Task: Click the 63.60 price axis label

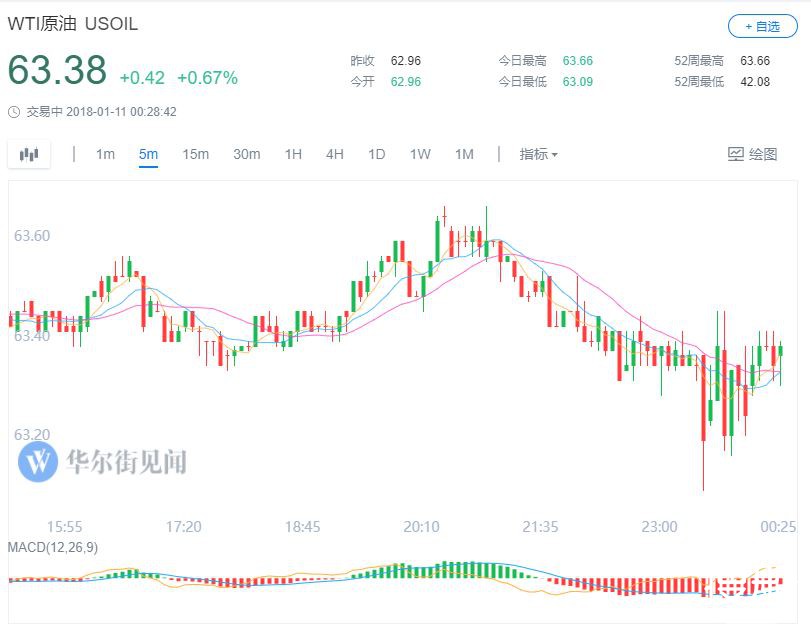Action: click(32, 236)
